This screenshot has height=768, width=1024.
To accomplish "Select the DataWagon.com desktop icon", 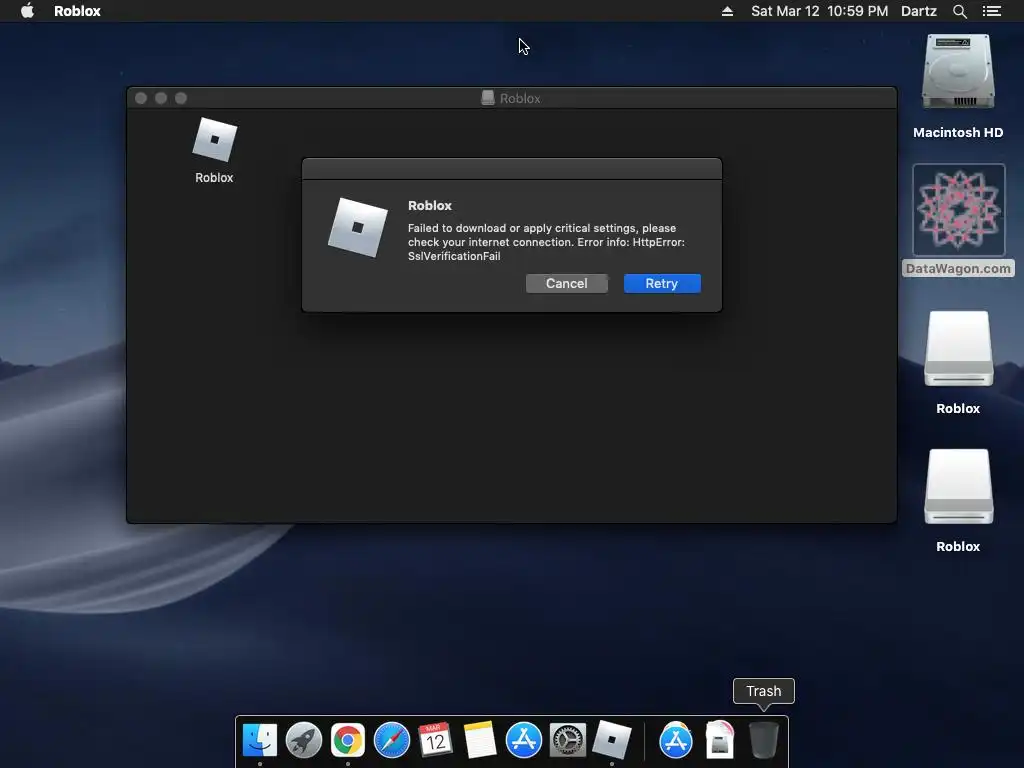I will (x=958, y=210).
